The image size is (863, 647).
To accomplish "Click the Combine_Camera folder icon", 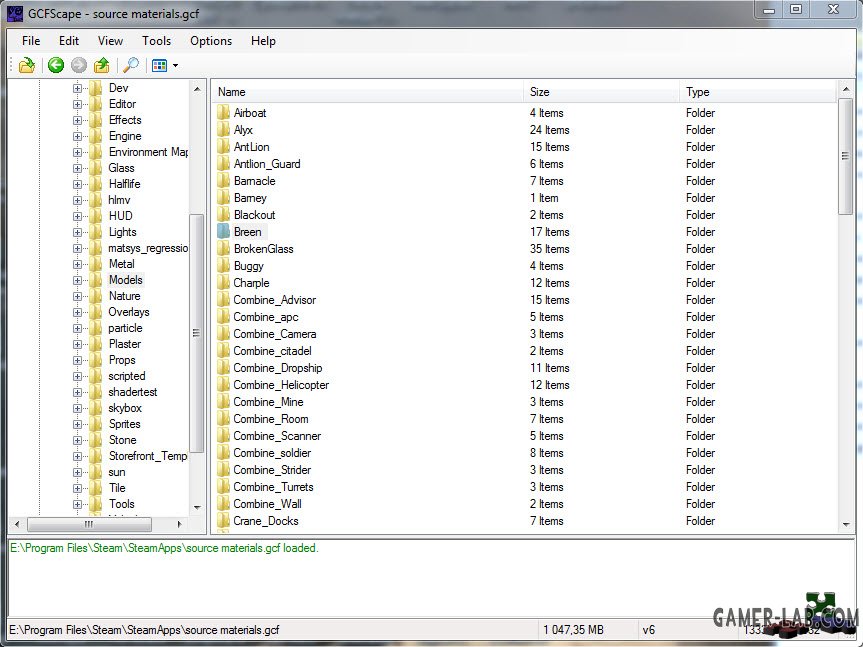I will [223, 334].
